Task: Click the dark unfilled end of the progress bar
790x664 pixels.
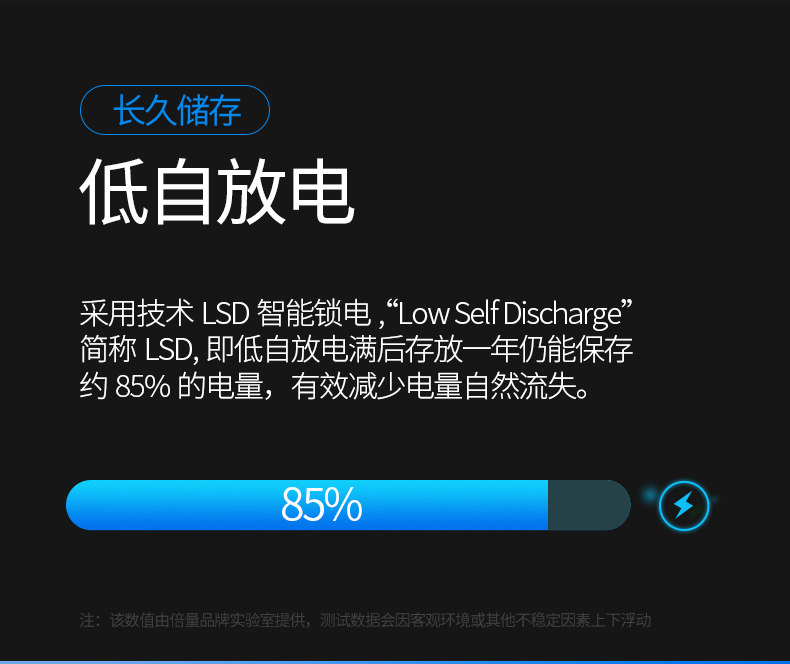Action: pos(589,505)
